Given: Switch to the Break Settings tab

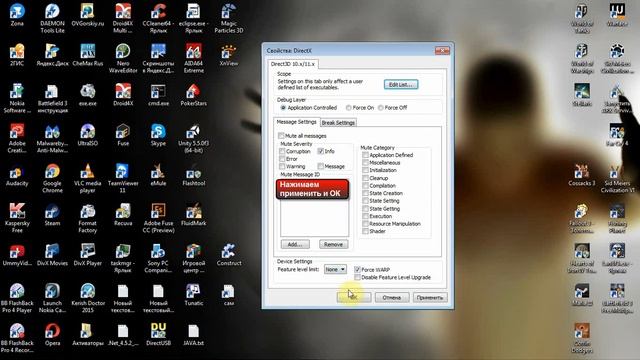Looking at the screenshot, I should 338,122.
